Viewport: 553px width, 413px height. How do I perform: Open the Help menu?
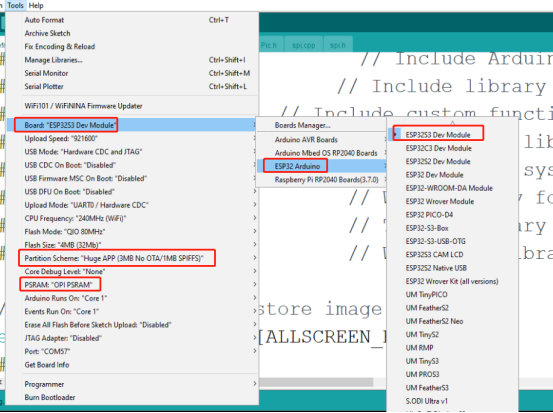(36, 5)
